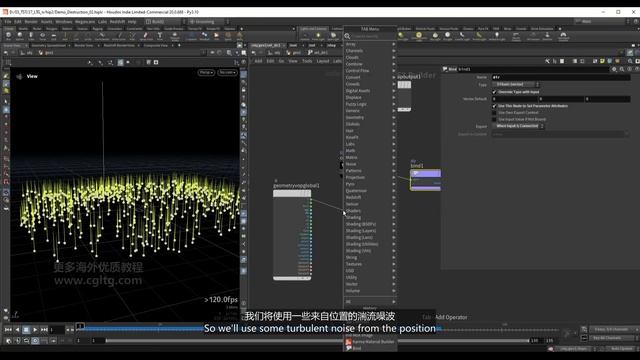The height and width of the screenshot is (360, 640).
Task: Open the Redshift menu
Action: (117, 22)
